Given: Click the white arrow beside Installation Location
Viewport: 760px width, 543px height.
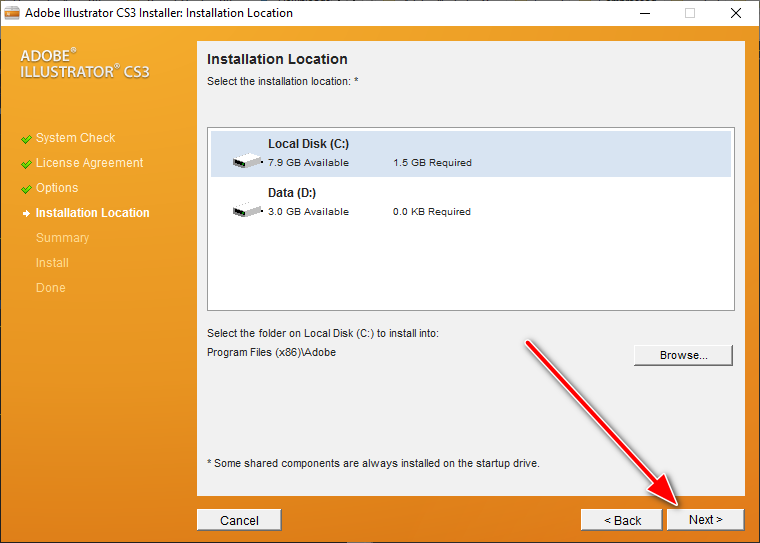Looking at the screenshot, I should pyautogui.click(x=26, y=214).
